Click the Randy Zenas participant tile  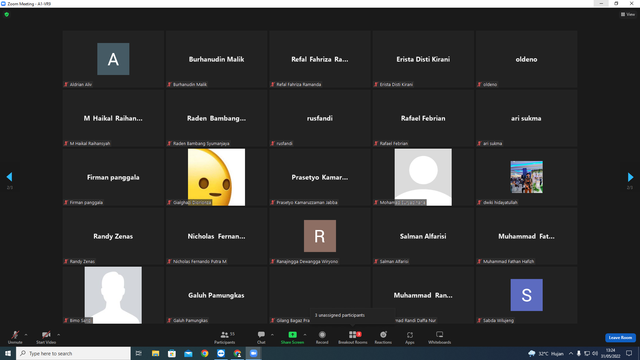pyautogui.click(x=113, y=236)
